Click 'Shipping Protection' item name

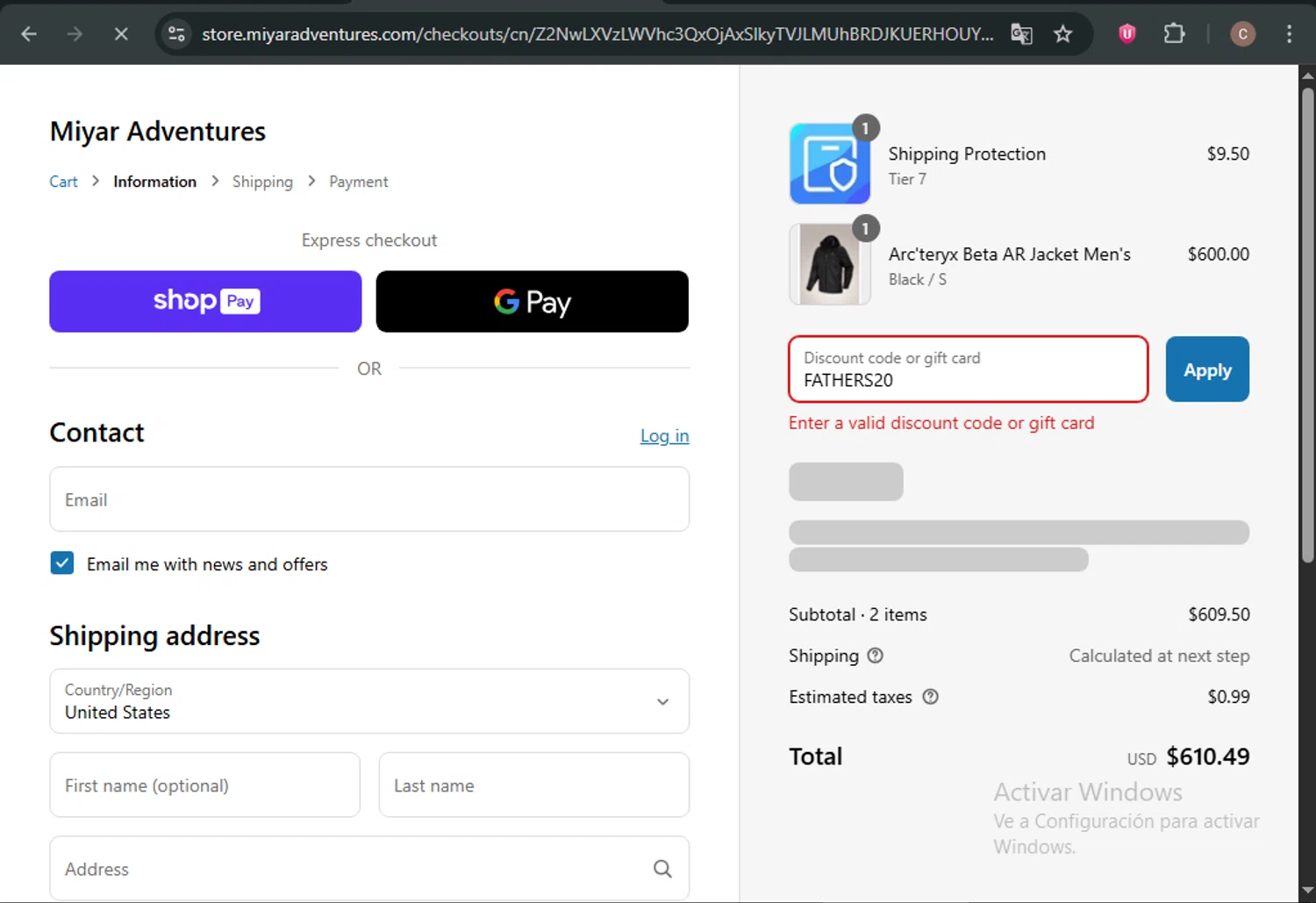coord(967,154)
